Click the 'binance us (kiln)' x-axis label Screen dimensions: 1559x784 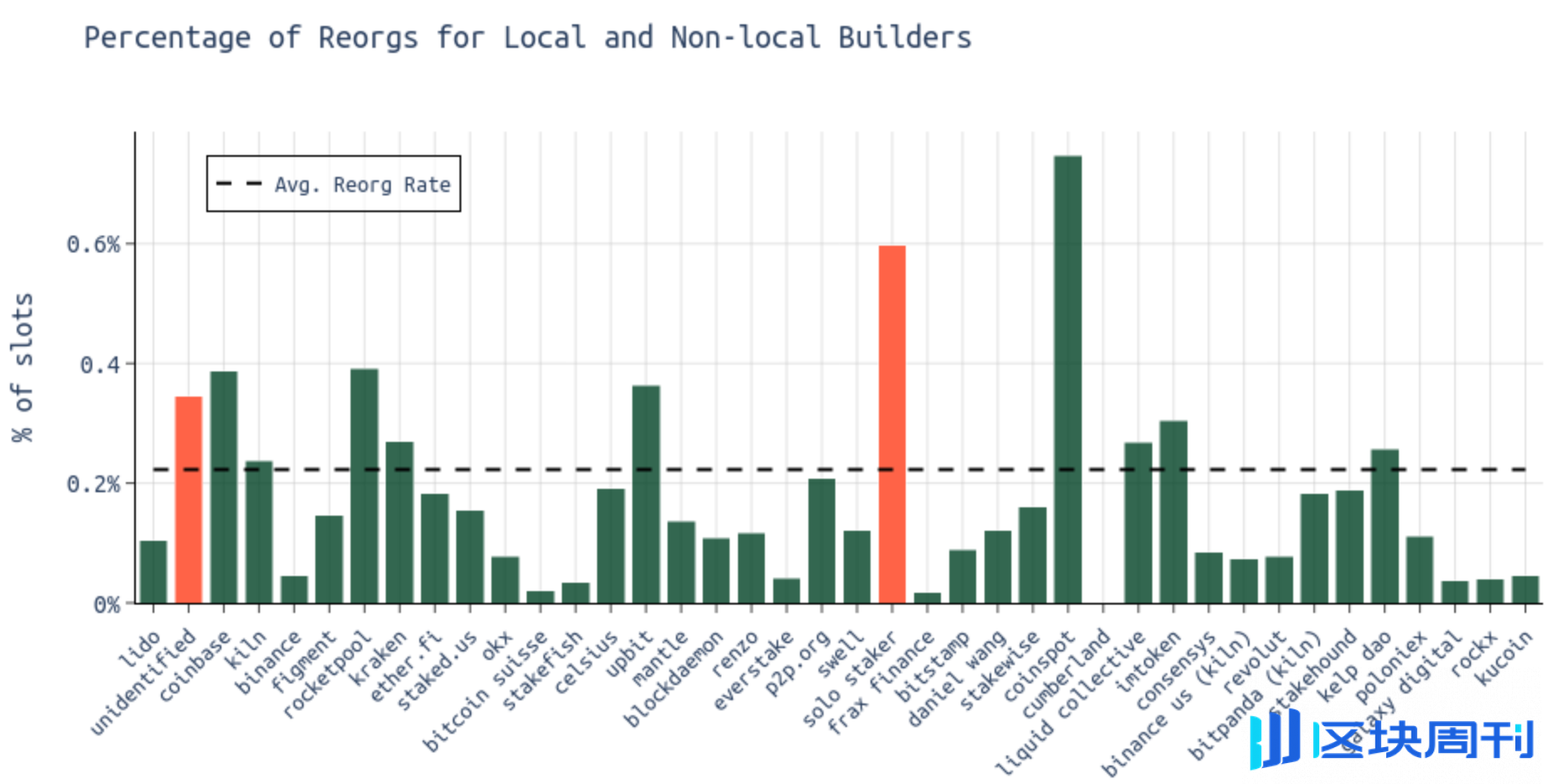1177,704
